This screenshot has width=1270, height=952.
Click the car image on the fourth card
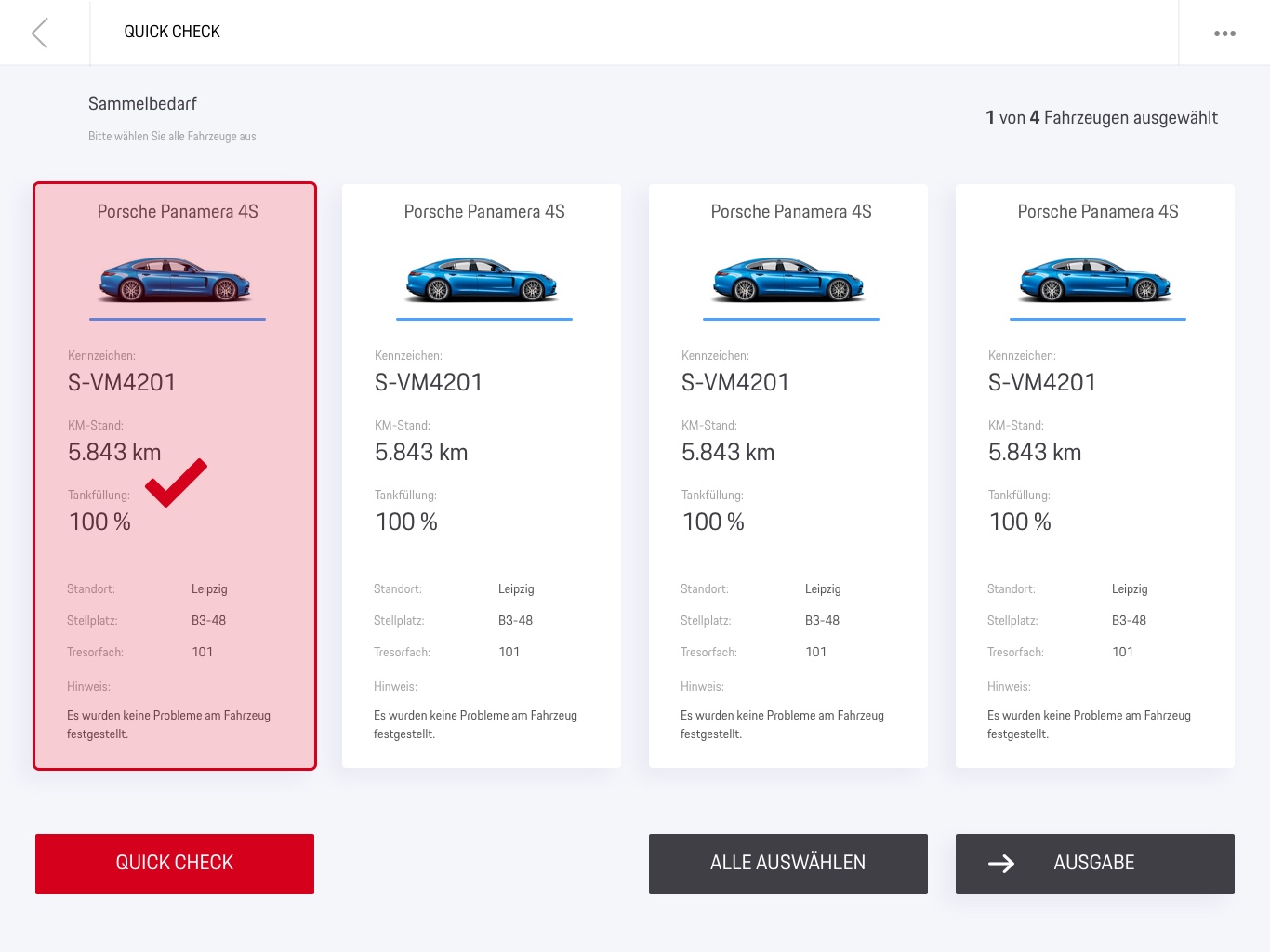(1096, 279)
